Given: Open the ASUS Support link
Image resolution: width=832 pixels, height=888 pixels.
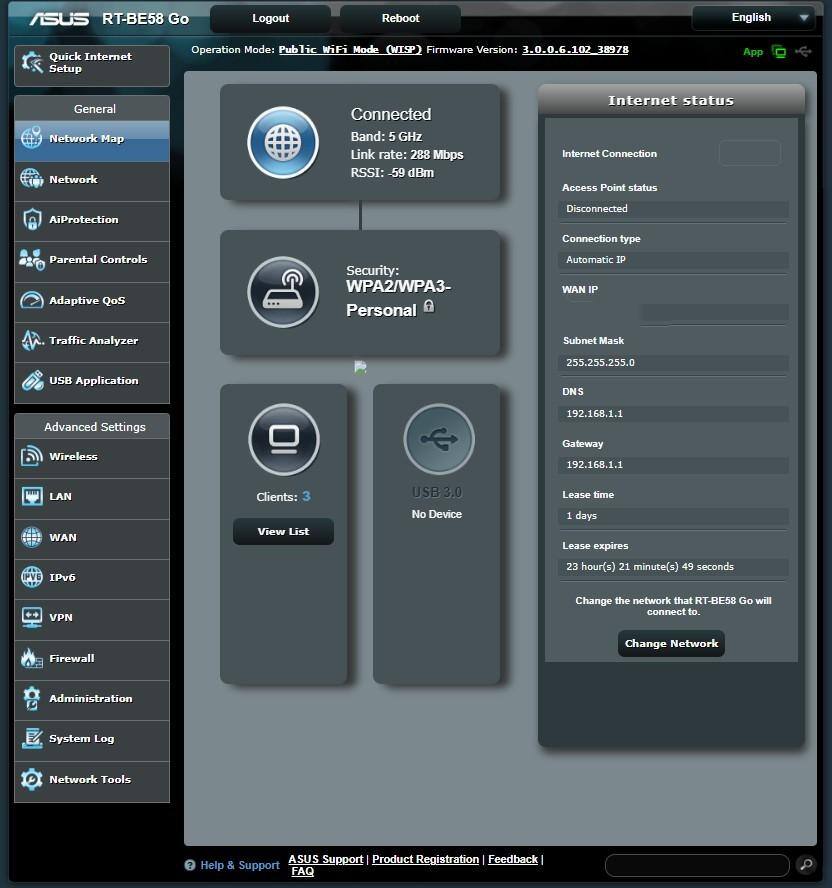Looking at the screenshot, I should [325, 858].
